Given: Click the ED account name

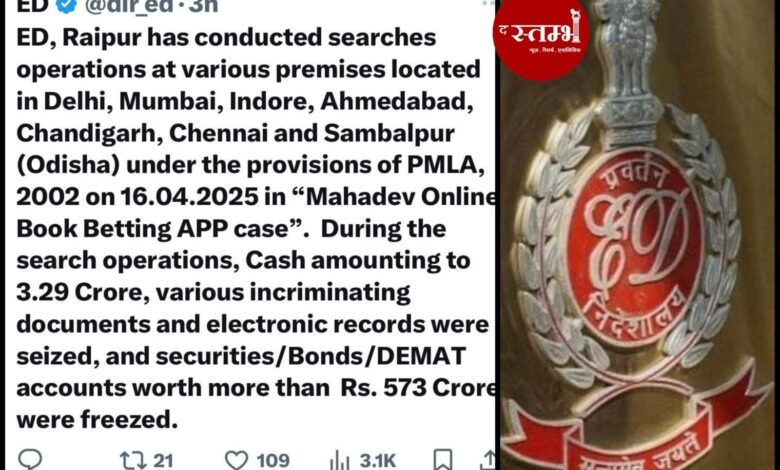Looking at the screenshot, I should coord(32,5).
